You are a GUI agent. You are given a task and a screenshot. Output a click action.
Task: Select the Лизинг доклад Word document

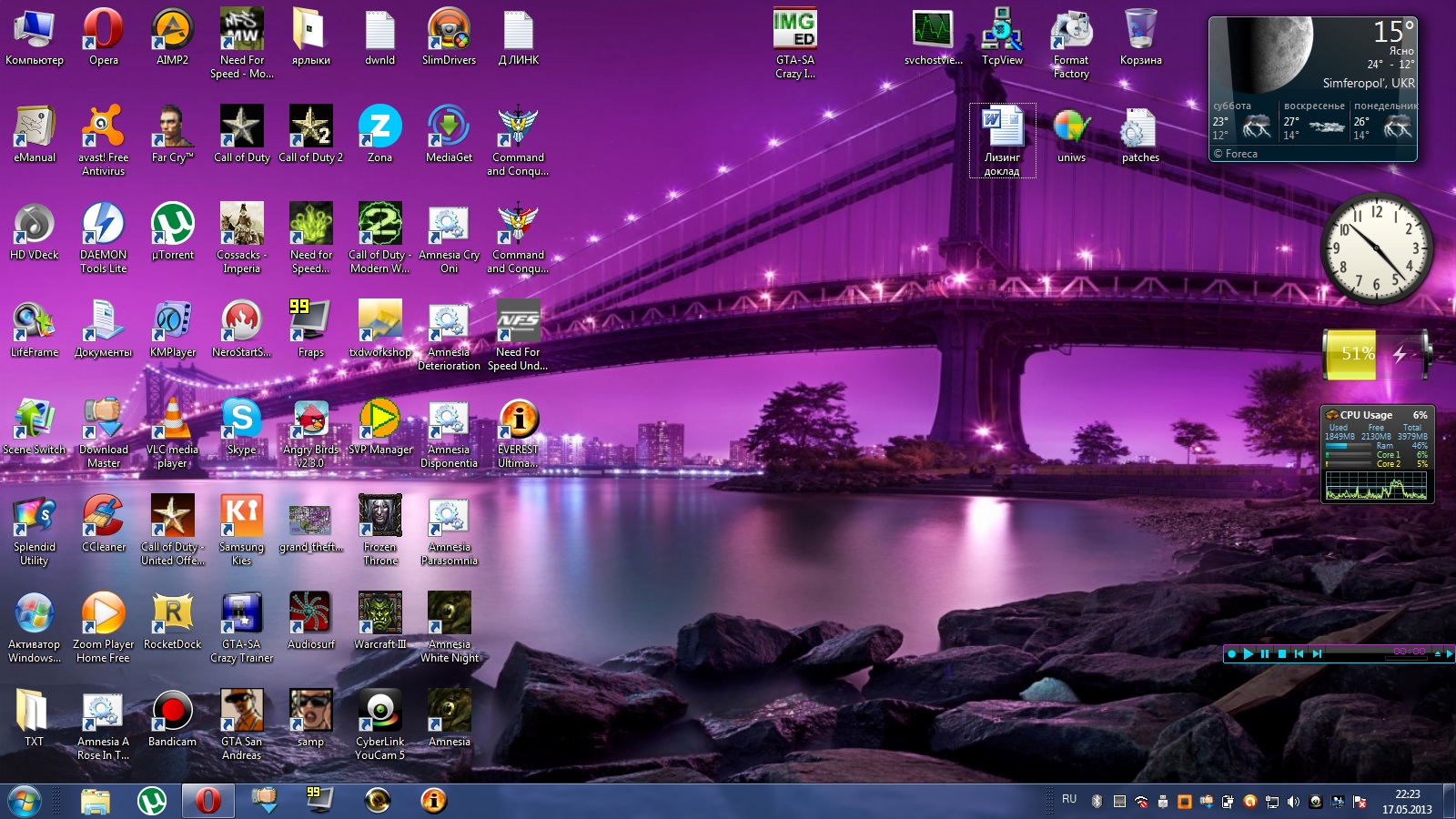click(1002, 141)
